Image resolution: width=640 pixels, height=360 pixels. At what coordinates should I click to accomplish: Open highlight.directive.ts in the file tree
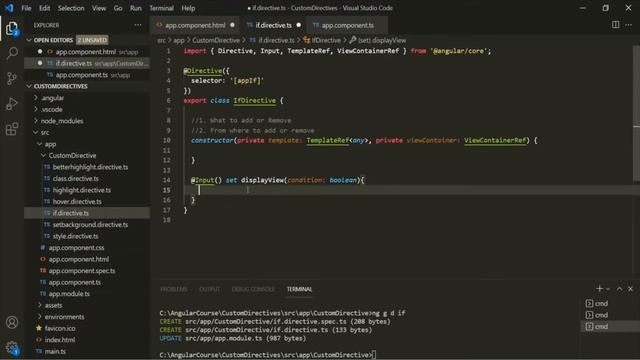coord(82,190)
